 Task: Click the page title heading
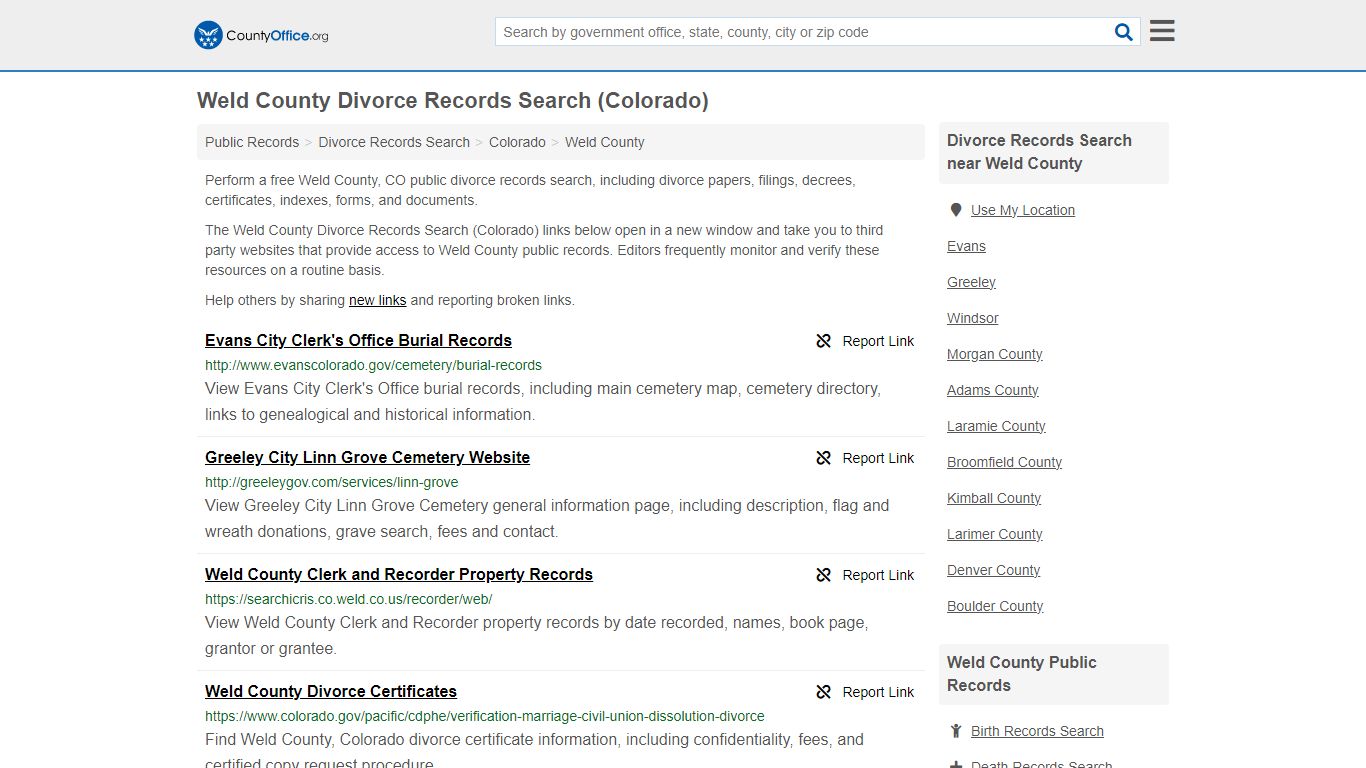coord(453,100)
